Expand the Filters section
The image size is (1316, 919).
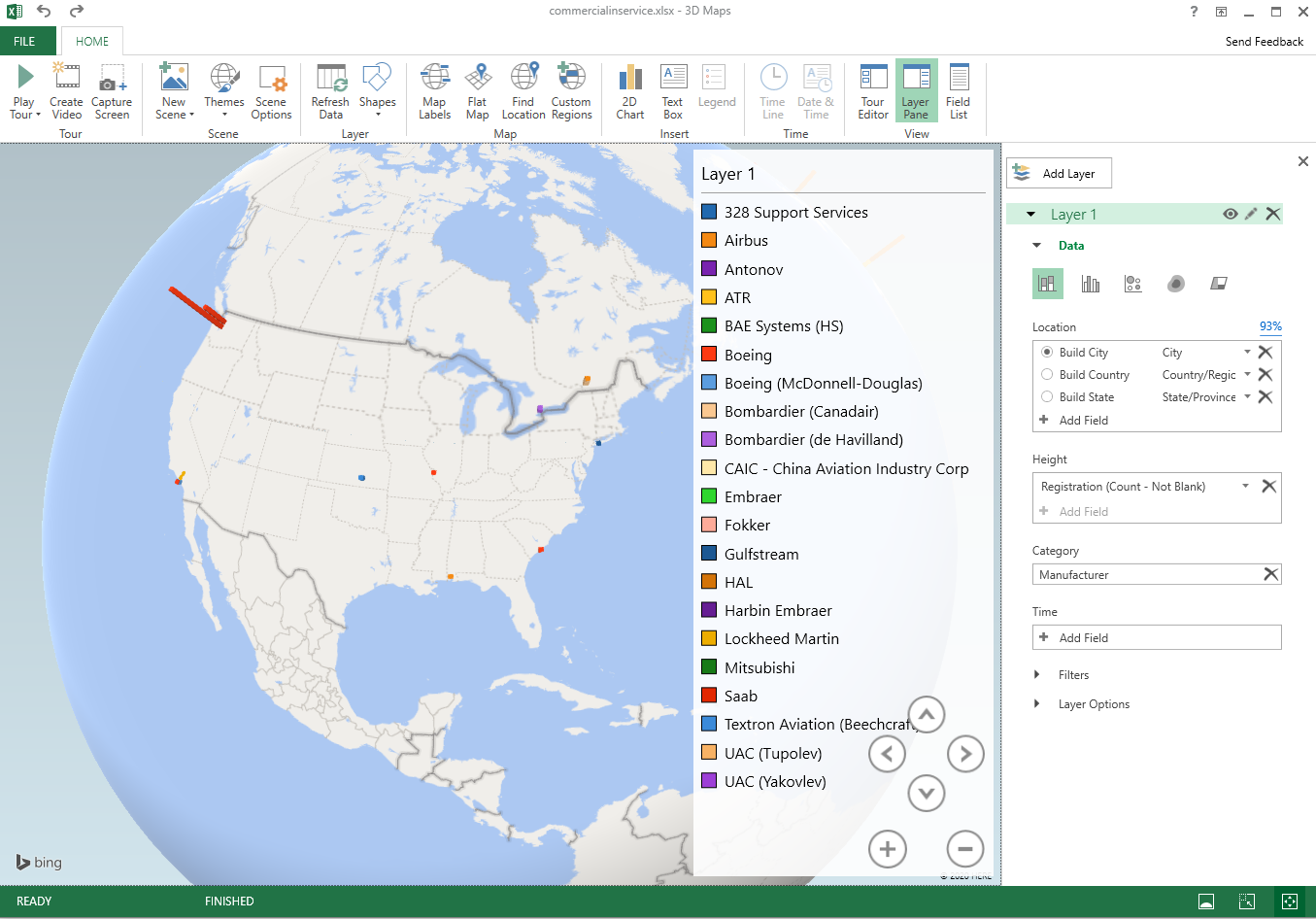point(1036,674)
